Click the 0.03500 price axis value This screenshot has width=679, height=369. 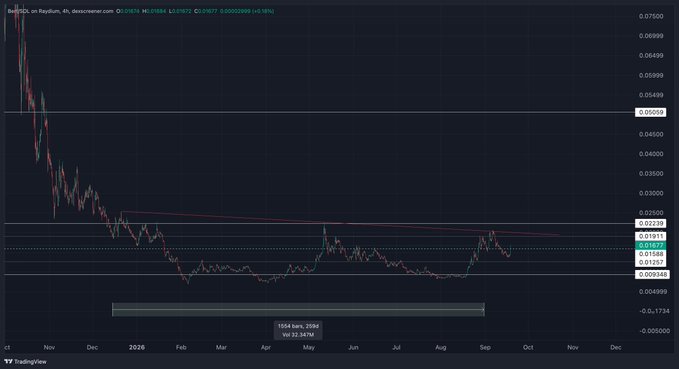pos(651,173)
